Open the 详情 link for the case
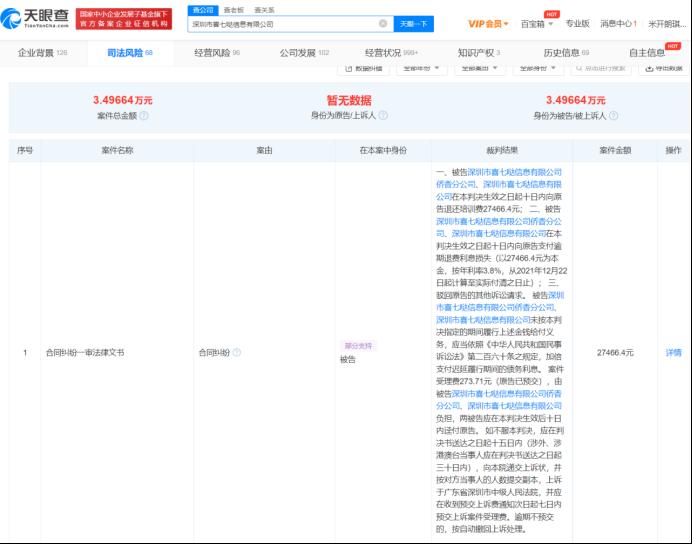Screen dimensions: 692x544 pyautogui.click(x=673, y=353)
